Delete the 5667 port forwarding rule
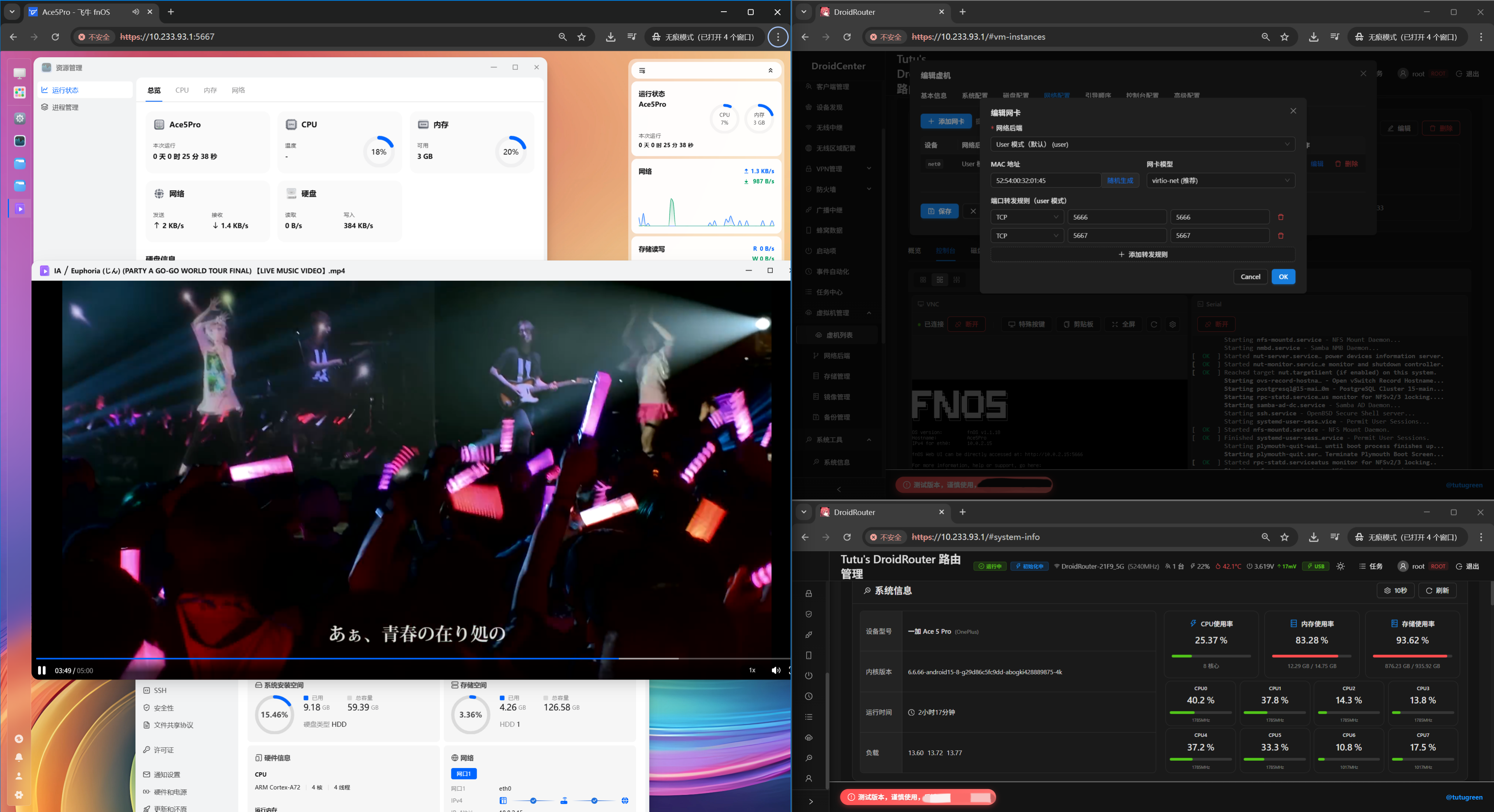The image size is (1494, 812). [x=1280, y=236]
